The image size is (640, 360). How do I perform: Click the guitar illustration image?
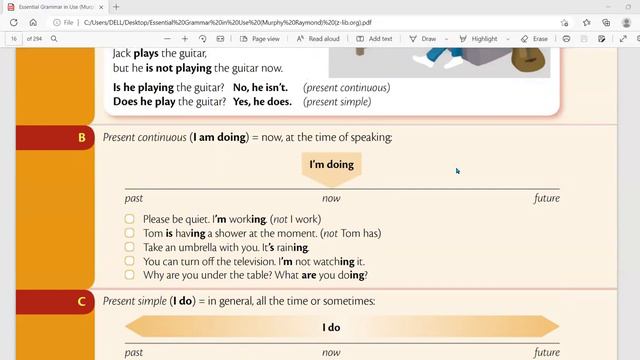(x=440, y=62)
